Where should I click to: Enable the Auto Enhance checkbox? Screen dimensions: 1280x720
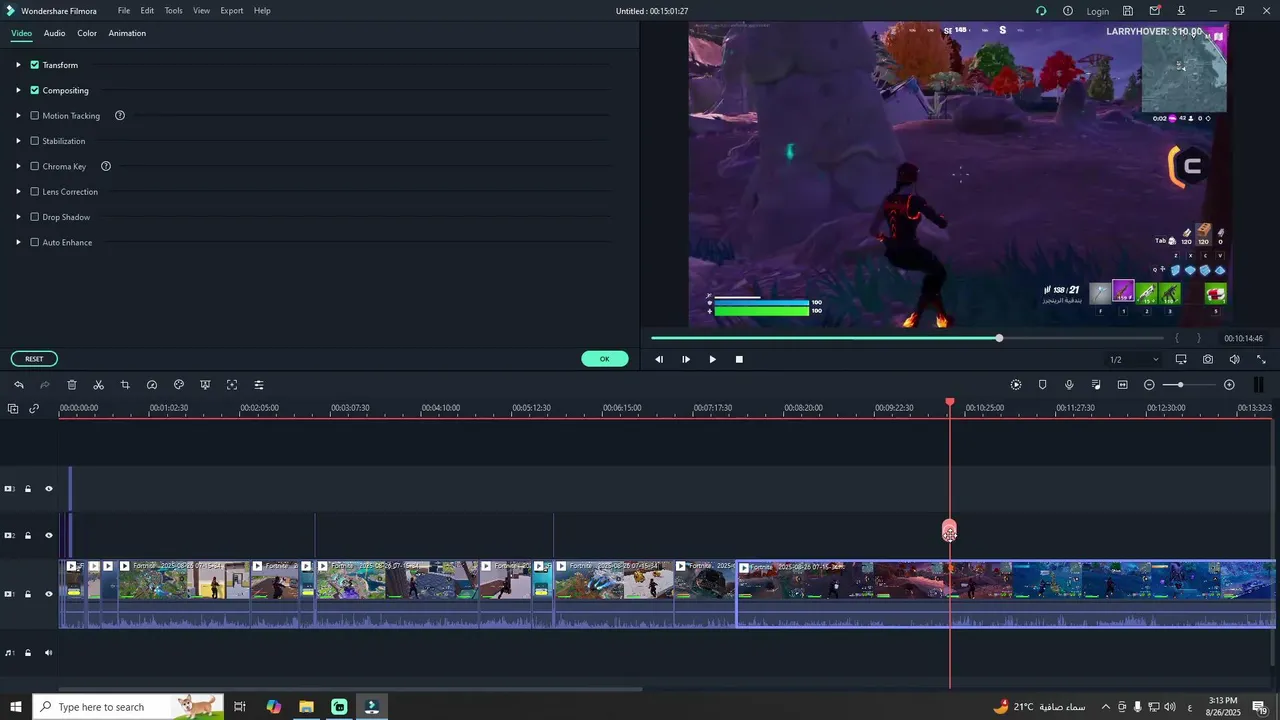[x=35, y=242]
